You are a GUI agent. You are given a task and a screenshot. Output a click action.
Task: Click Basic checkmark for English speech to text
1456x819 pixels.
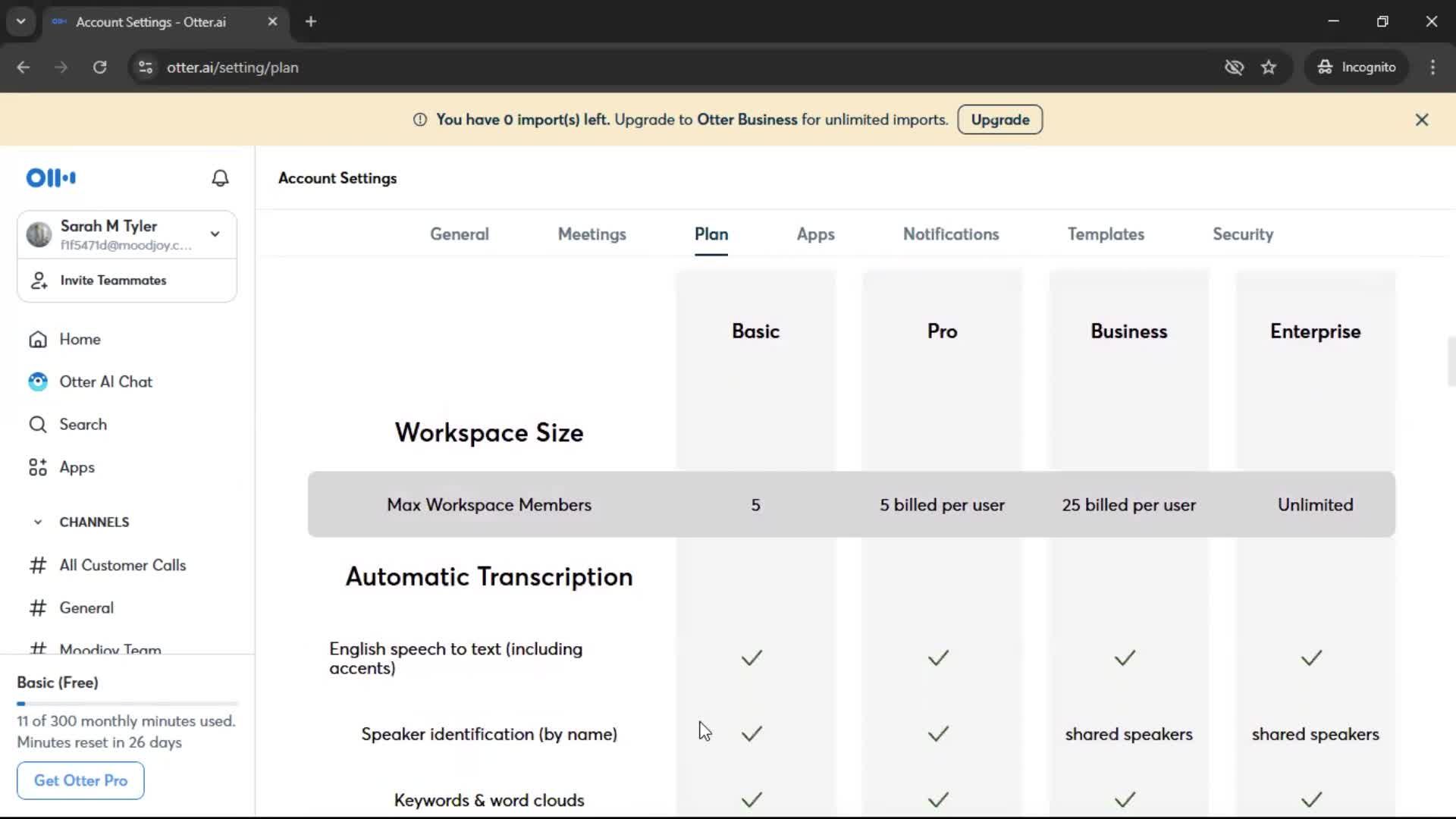[x=752, y=658]
